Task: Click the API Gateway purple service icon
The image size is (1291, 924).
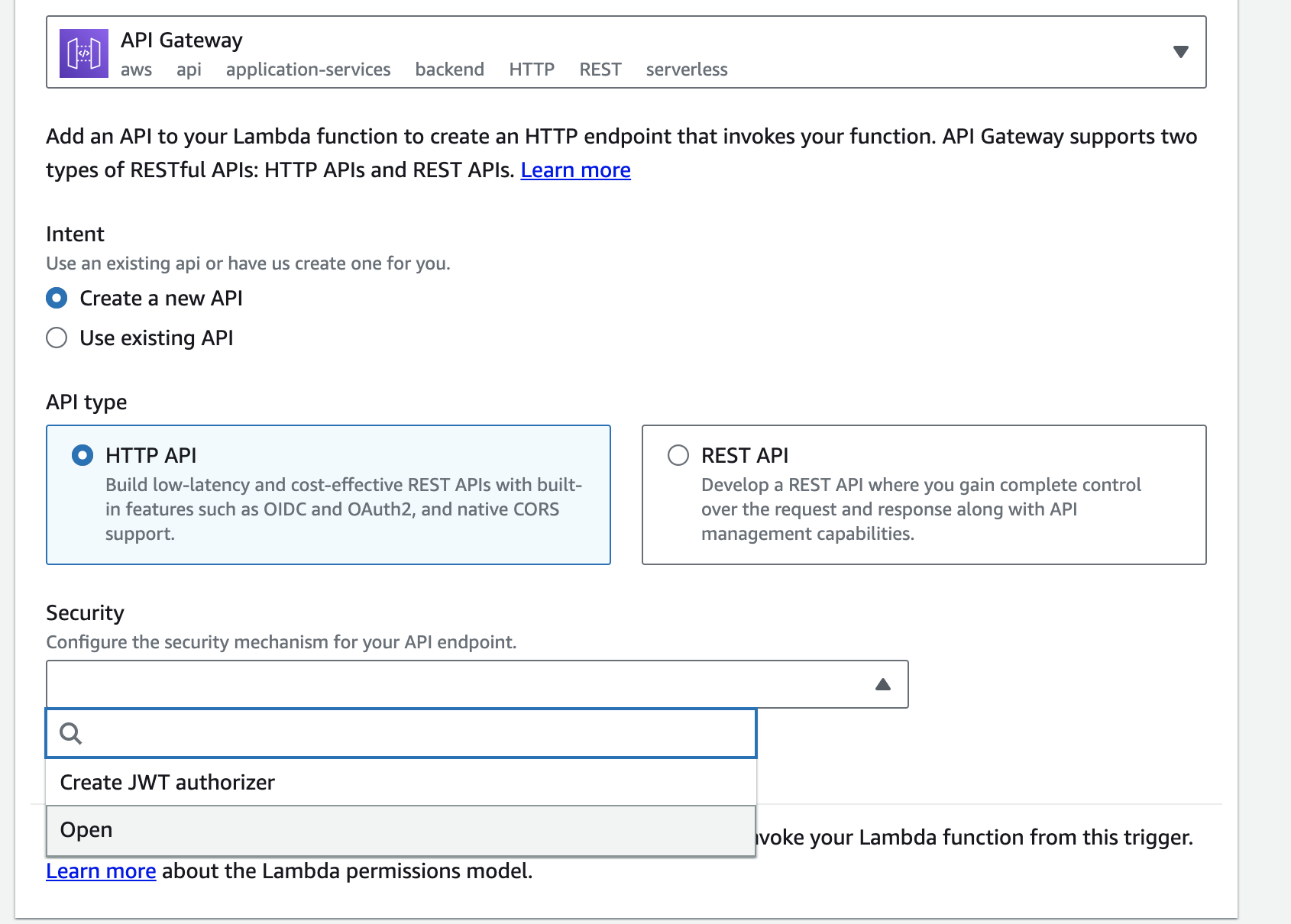Action: pyautogui.click(x=84, y=53)
